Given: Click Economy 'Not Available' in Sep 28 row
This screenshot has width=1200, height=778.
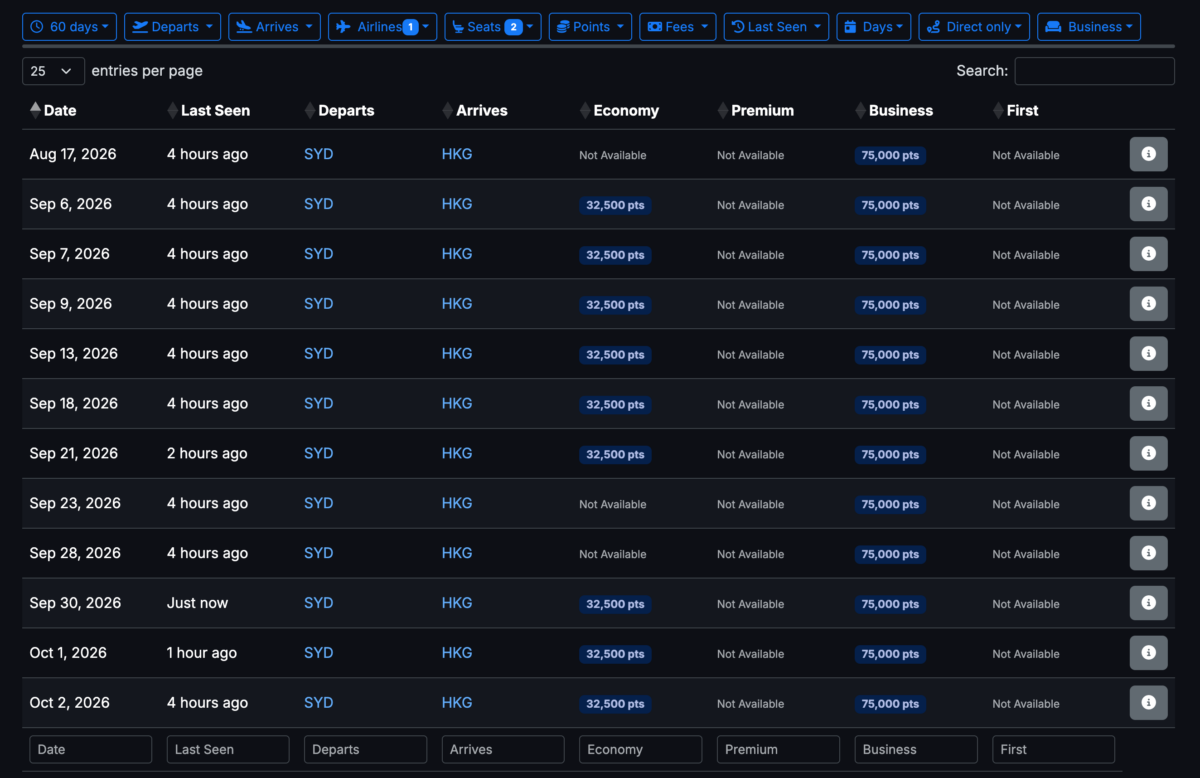Looking at the screenshot, I should coord(613,554).
